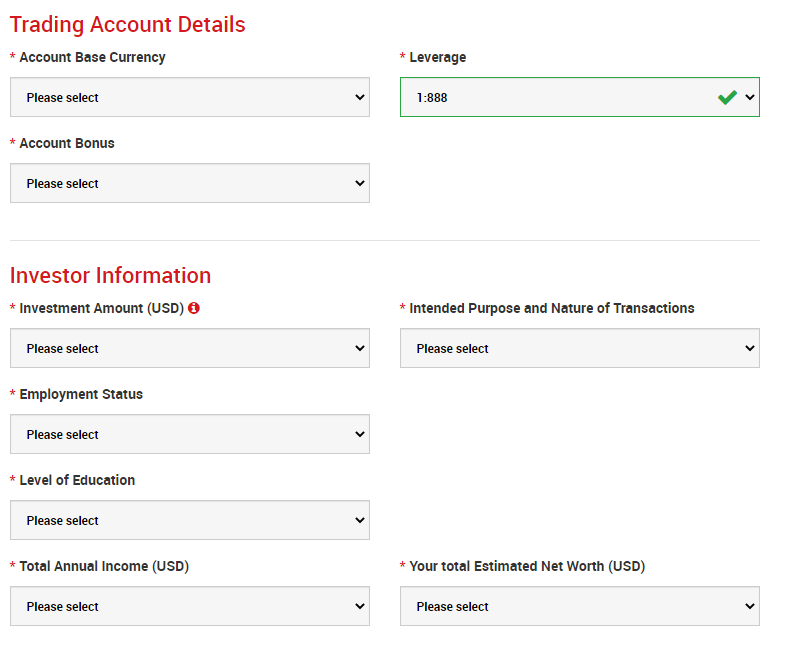800x655 pixels.
Task: Click the Account Base Currency label text
Action: pyautogui.click(x=92, y=57)
